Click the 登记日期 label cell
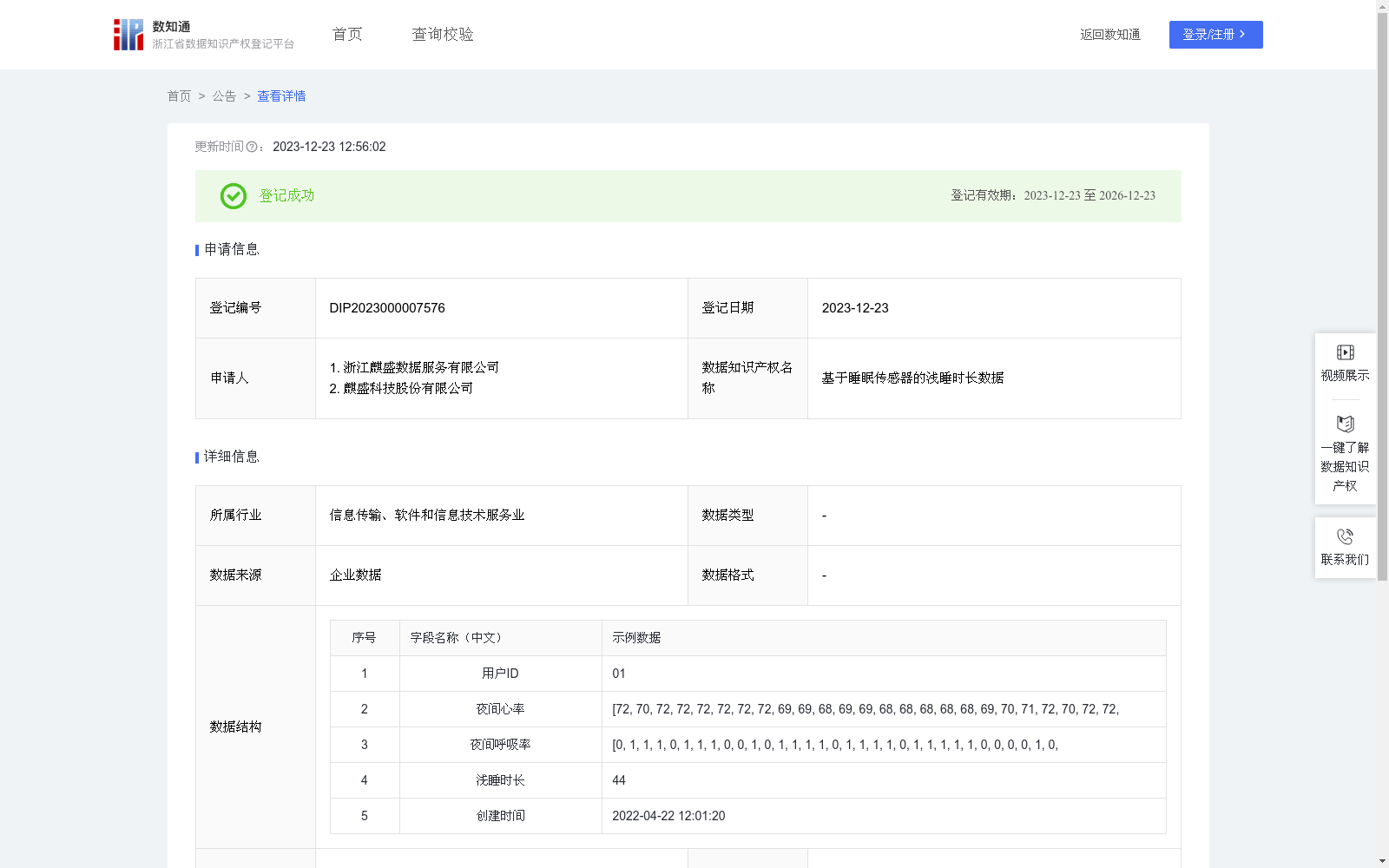The height and width of the screenshot is (868, 1389). [x=747, y=308]
